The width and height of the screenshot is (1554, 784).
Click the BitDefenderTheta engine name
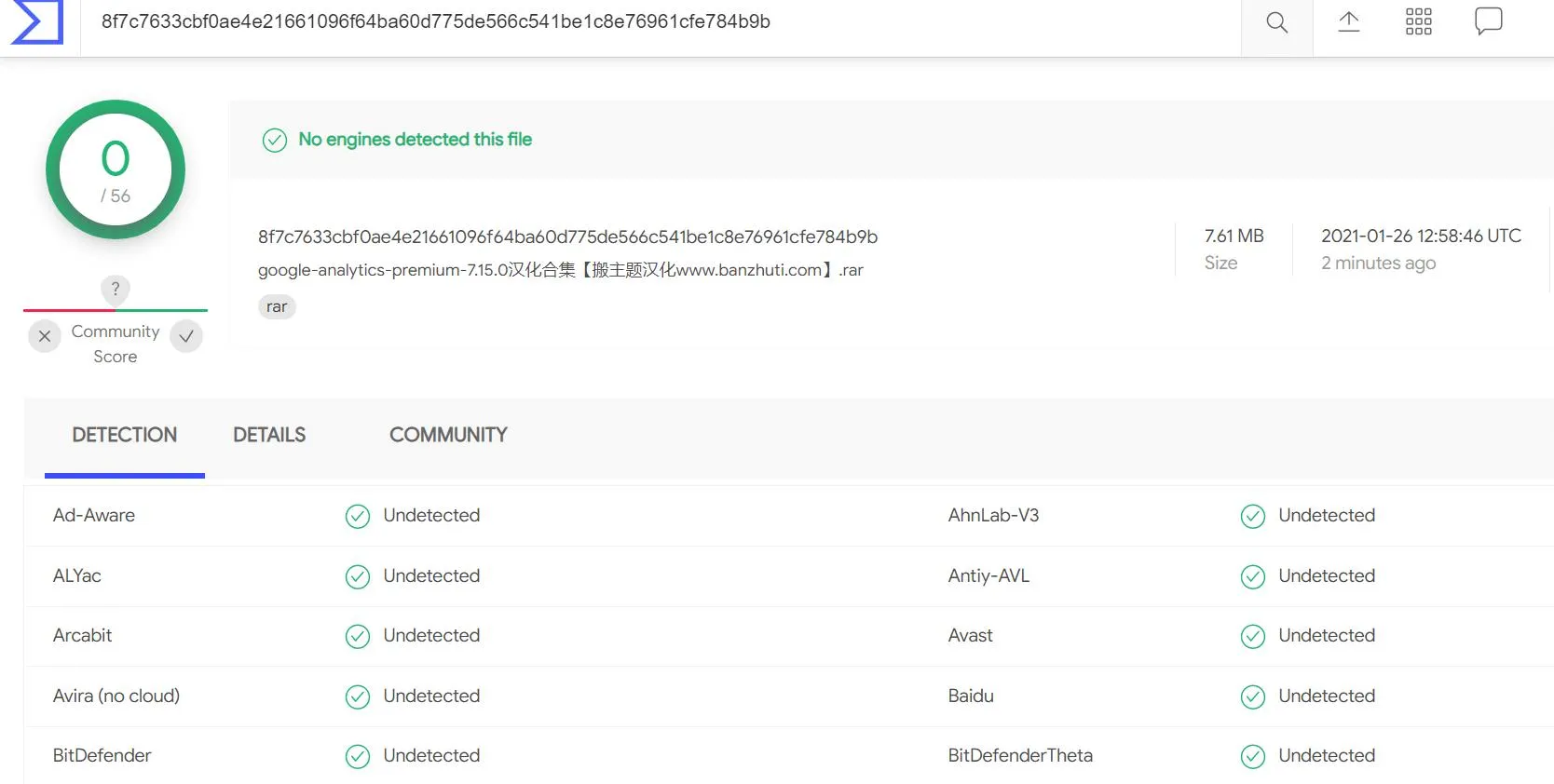click(1020, 755)
